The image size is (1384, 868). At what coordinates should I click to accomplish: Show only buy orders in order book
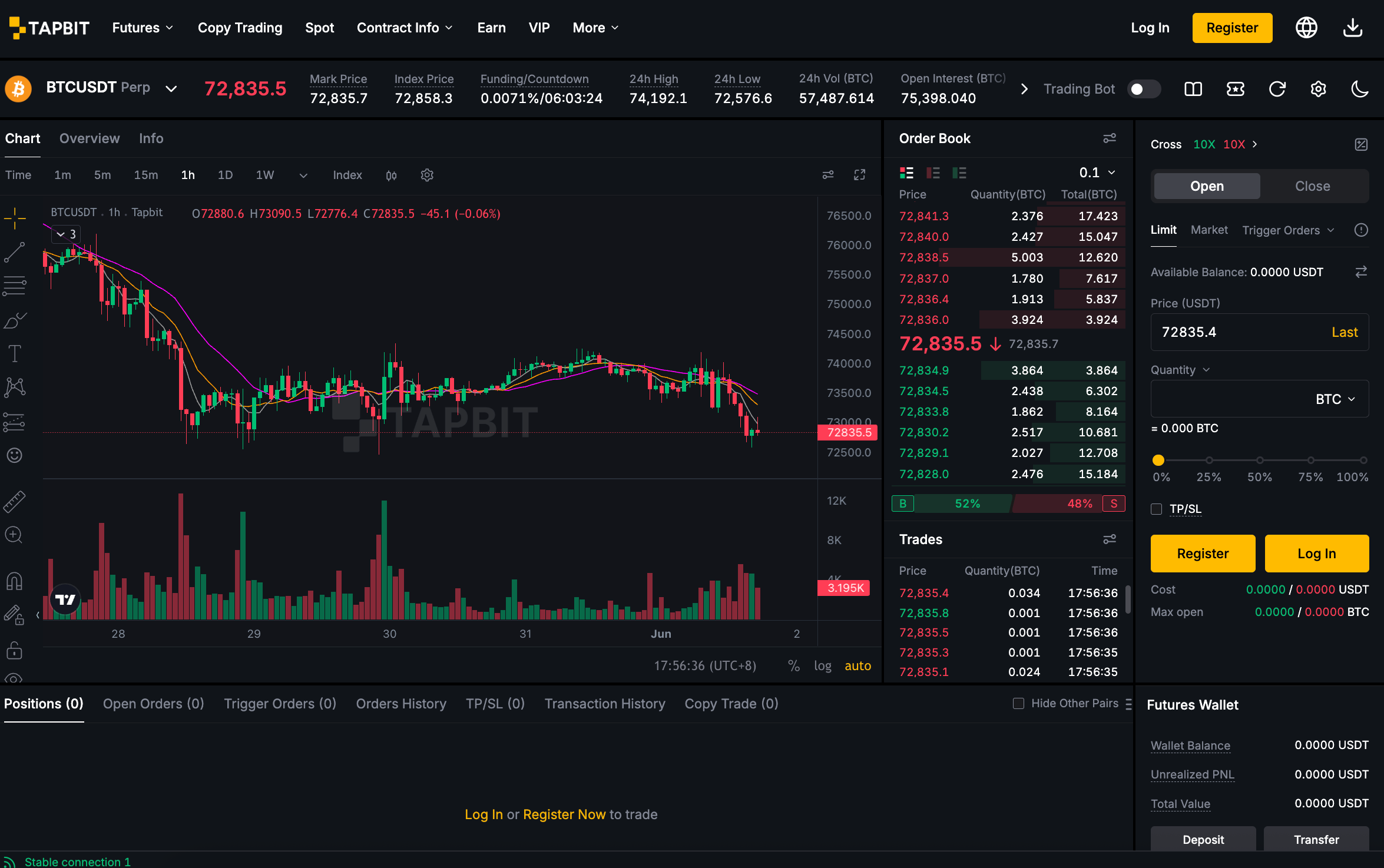pyautogui.click(x=959, y=173)
